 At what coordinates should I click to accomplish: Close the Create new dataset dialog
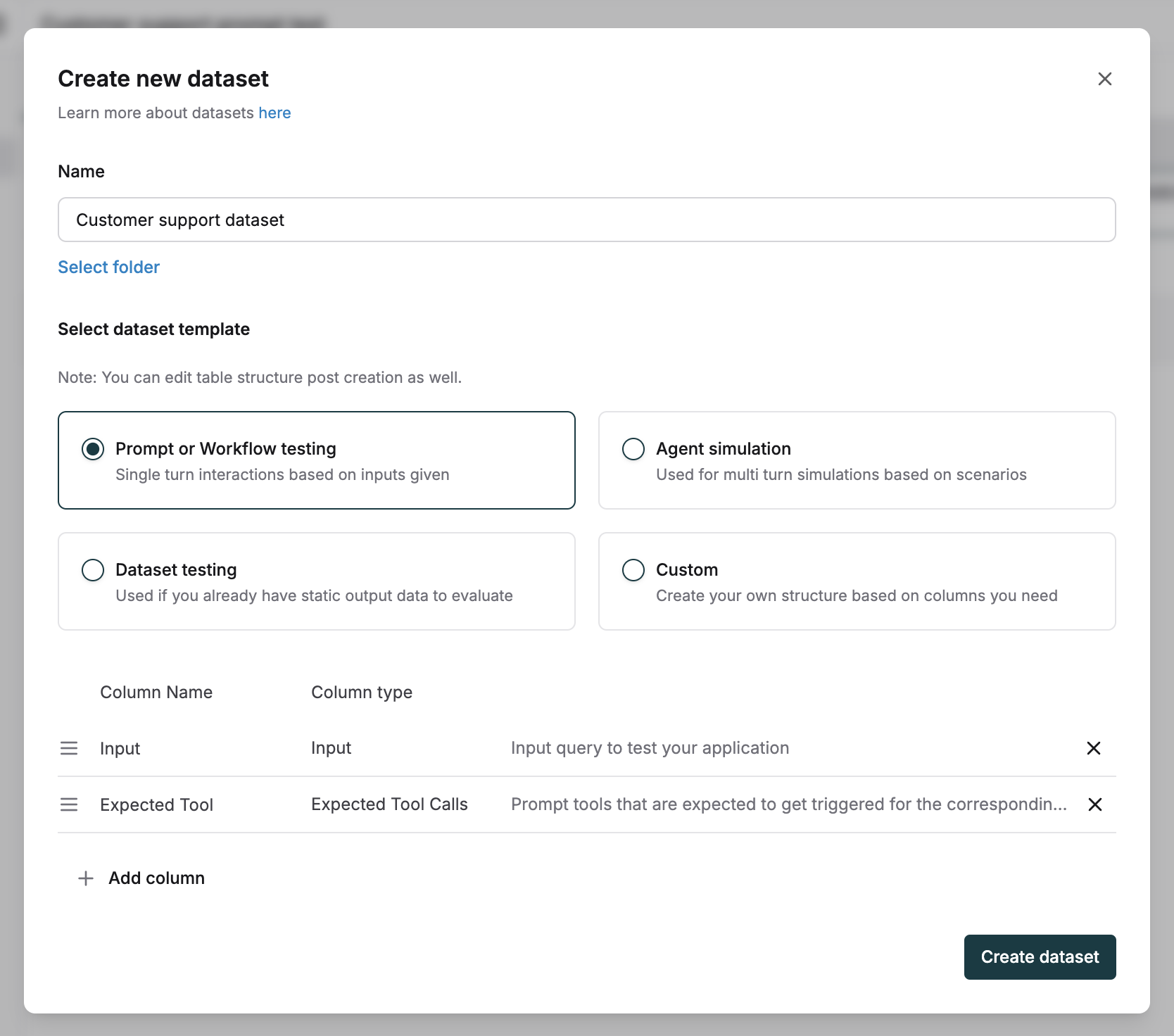(x=1104, y=79)
